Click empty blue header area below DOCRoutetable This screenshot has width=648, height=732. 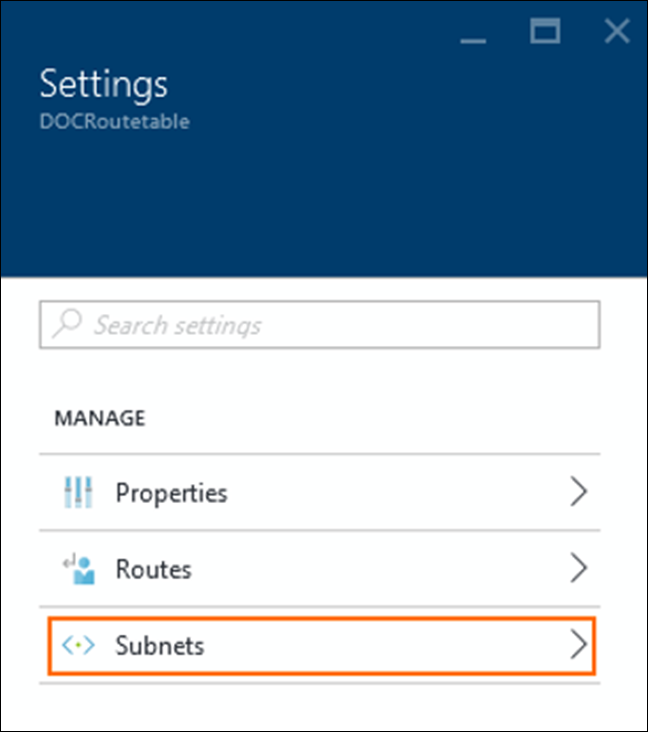coord(324,205)
